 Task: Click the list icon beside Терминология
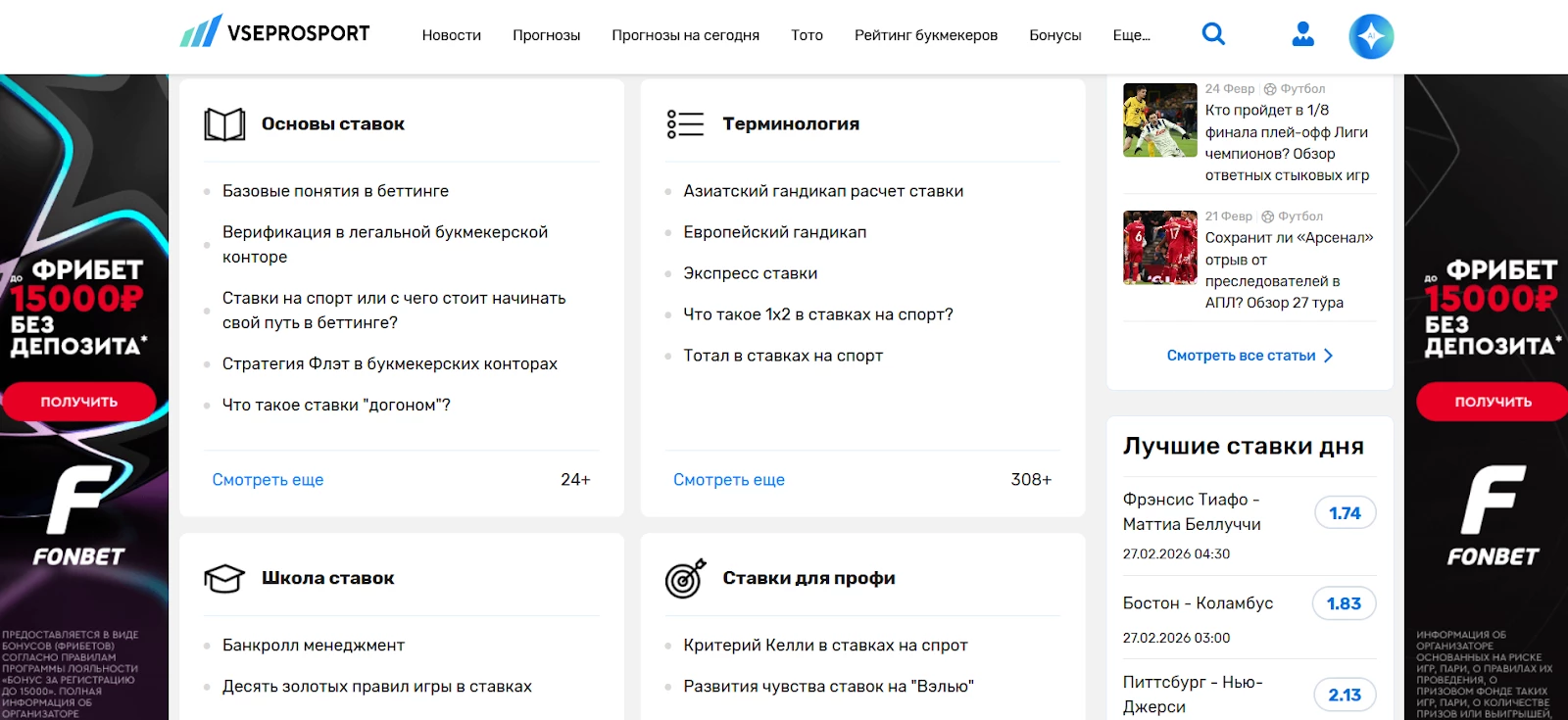(685, 124)
